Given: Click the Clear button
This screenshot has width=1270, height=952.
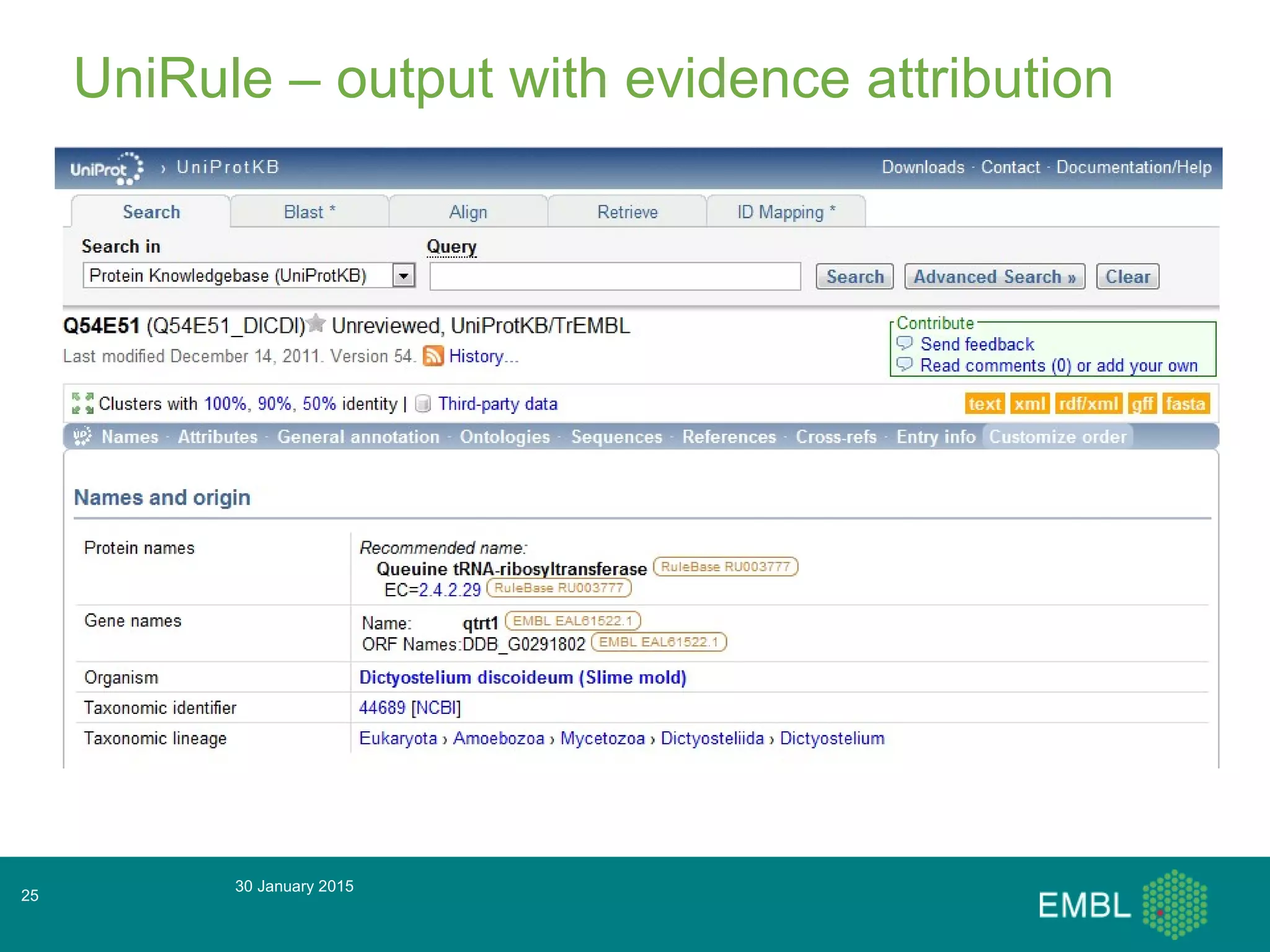Looking at the screenshot, I should coord(1127,276).
